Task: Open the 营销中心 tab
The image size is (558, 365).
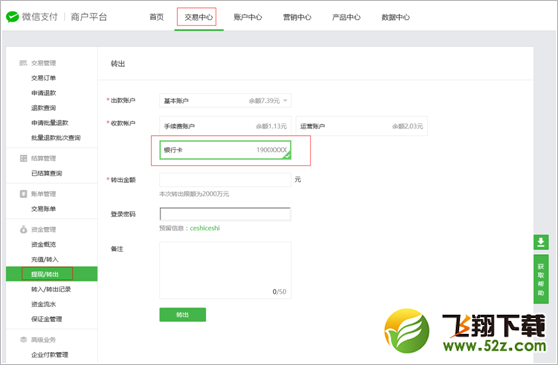Action: (x=297, y=17)
